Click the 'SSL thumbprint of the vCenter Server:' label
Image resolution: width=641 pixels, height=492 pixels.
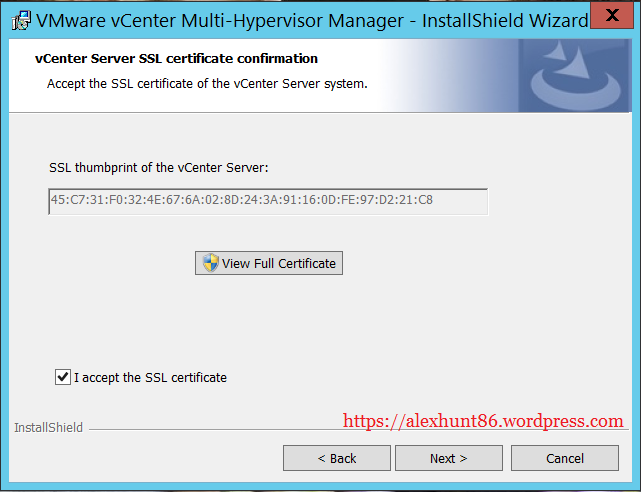[159, 168]
